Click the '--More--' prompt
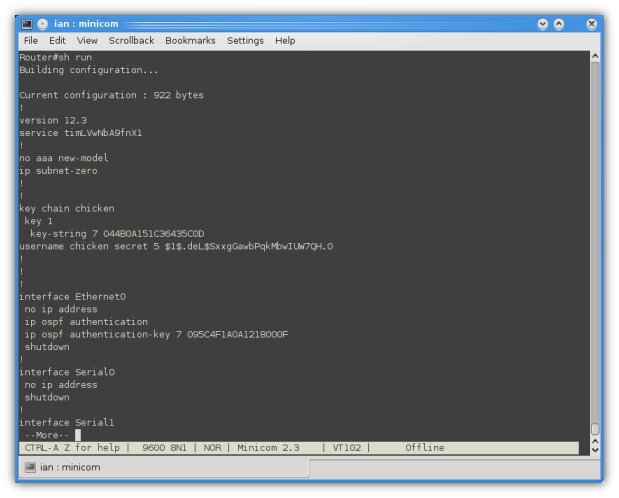Screen dimensions: 619x498 (x=47, y=435)
